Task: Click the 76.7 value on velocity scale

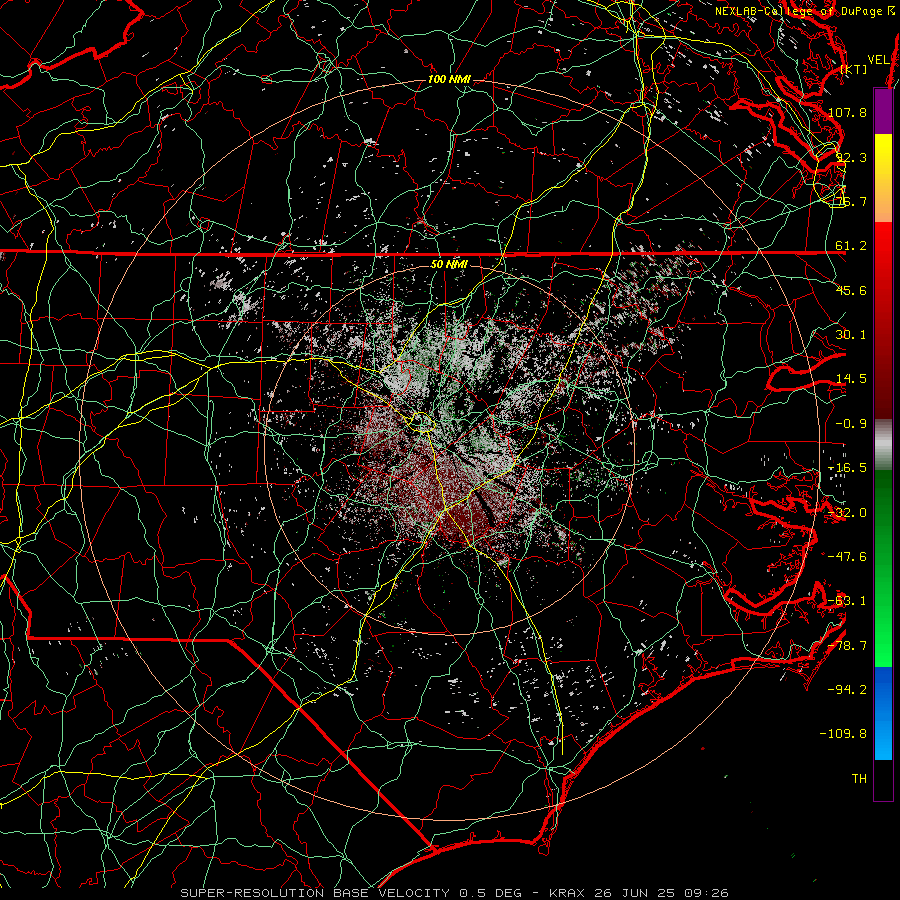Action: click(x=851, y=201)
